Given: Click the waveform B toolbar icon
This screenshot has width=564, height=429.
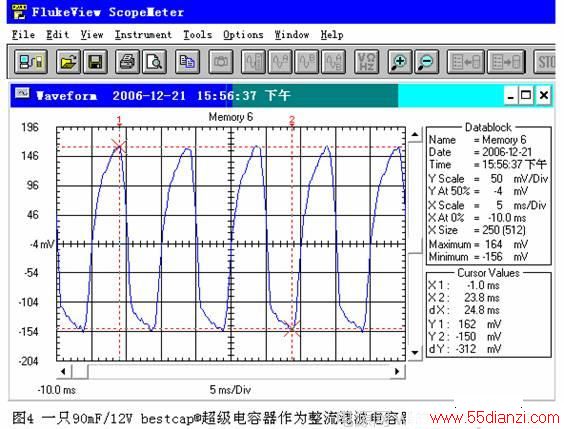Looking at the screenshot, I should [306, 62].
